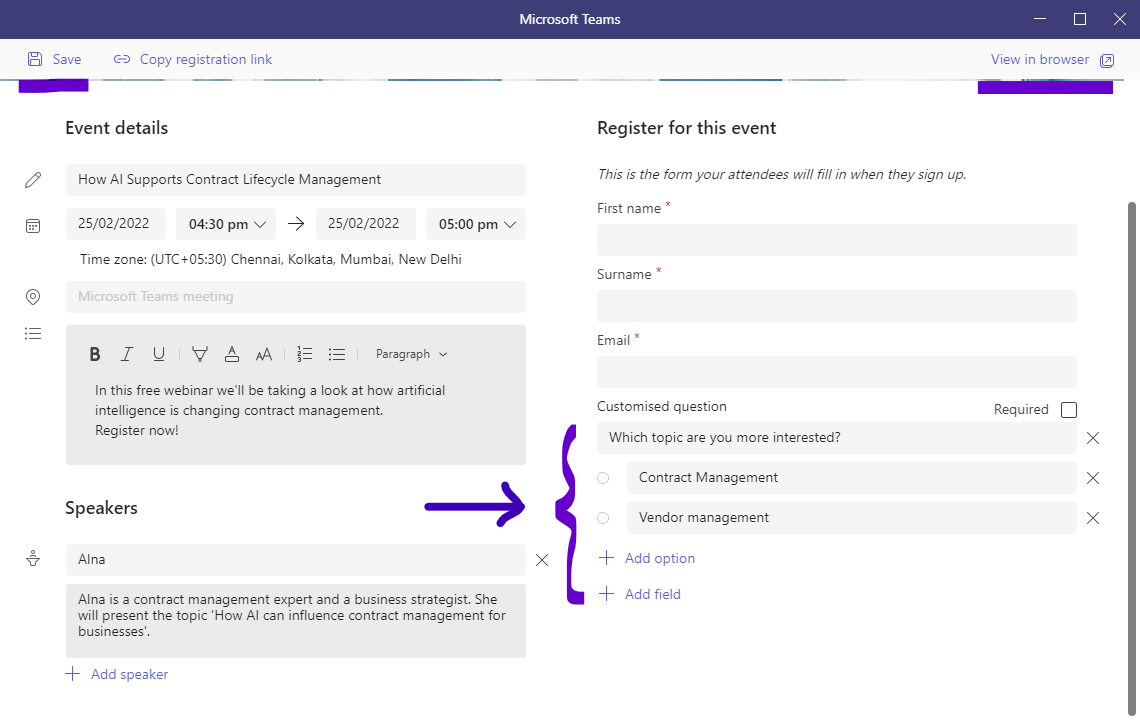Screen dimensions: 1140x720
Task: Click the font size icon
Action: pyautogui.click(x=263, y=353)
